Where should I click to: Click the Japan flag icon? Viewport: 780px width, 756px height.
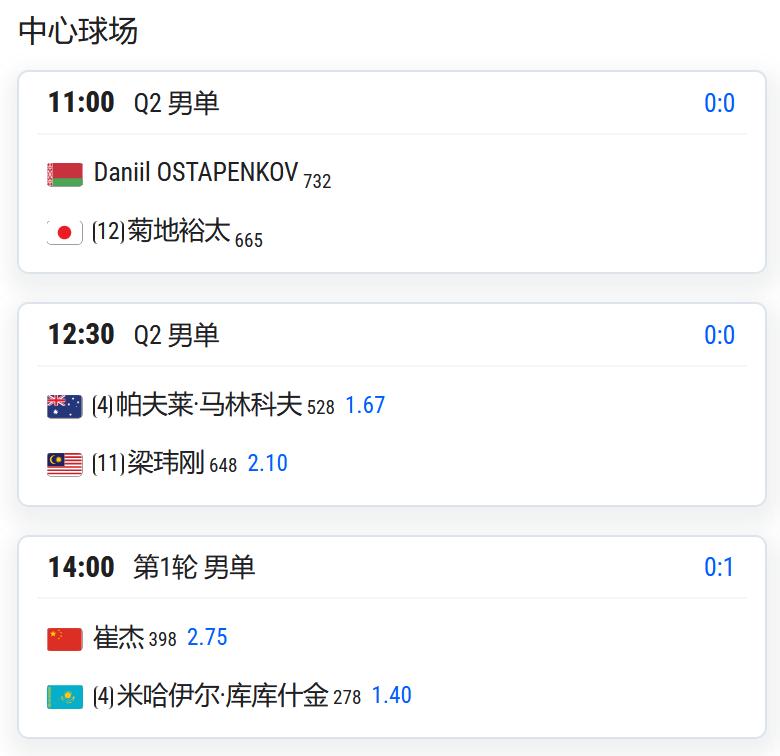[65, 232]
